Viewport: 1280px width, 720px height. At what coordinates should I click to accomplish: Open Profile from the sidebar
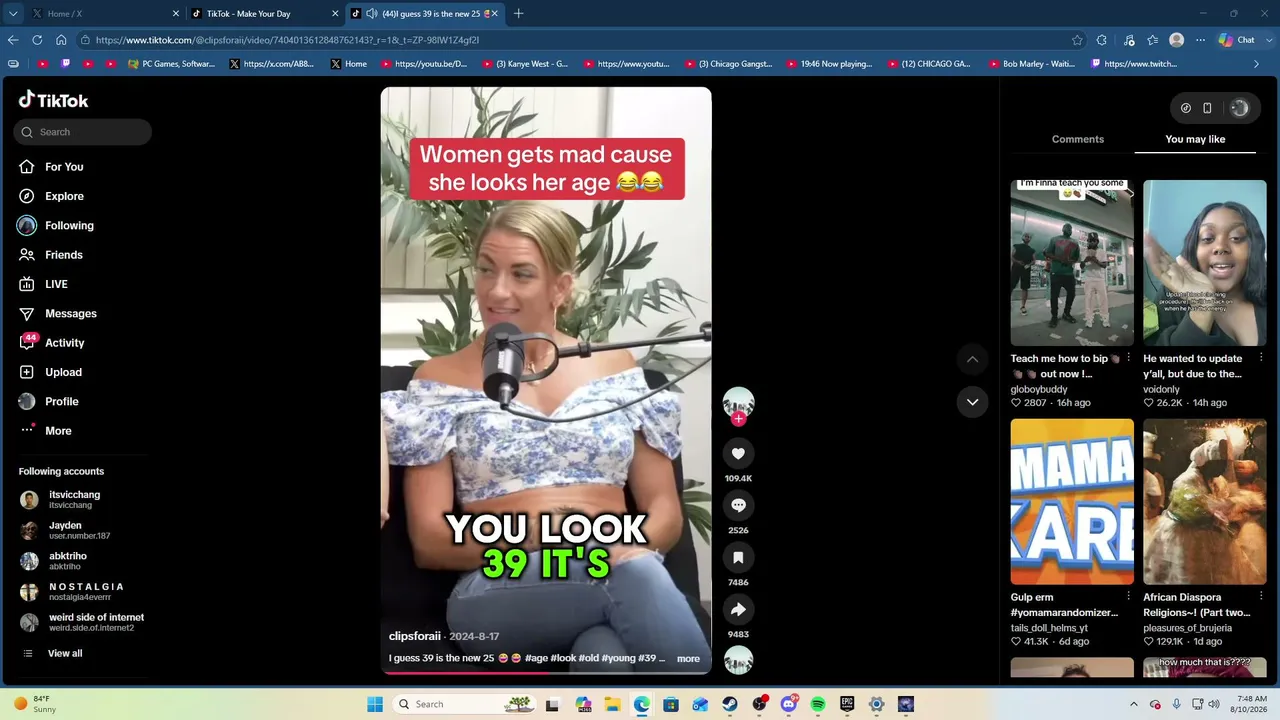coord(50,401)
